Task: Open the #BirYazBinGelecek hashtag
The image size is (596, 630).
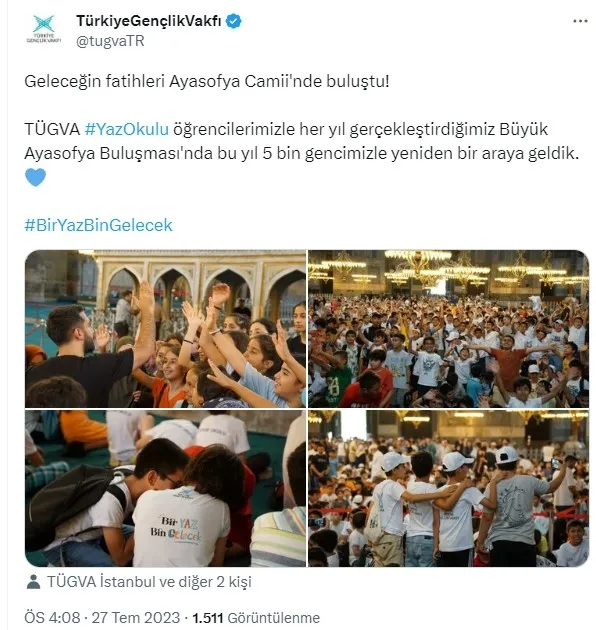Action: click(x=98, y=225)
